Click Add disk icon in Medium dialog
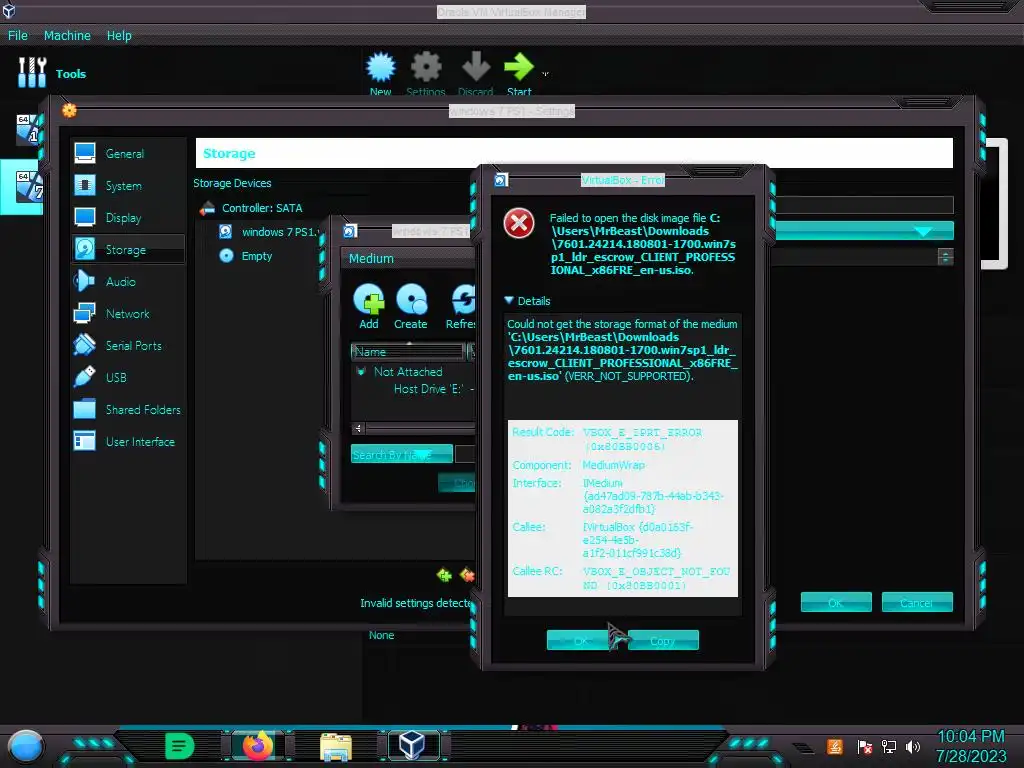This screenshot has height=768, width=1024. (x=369, y=306)
